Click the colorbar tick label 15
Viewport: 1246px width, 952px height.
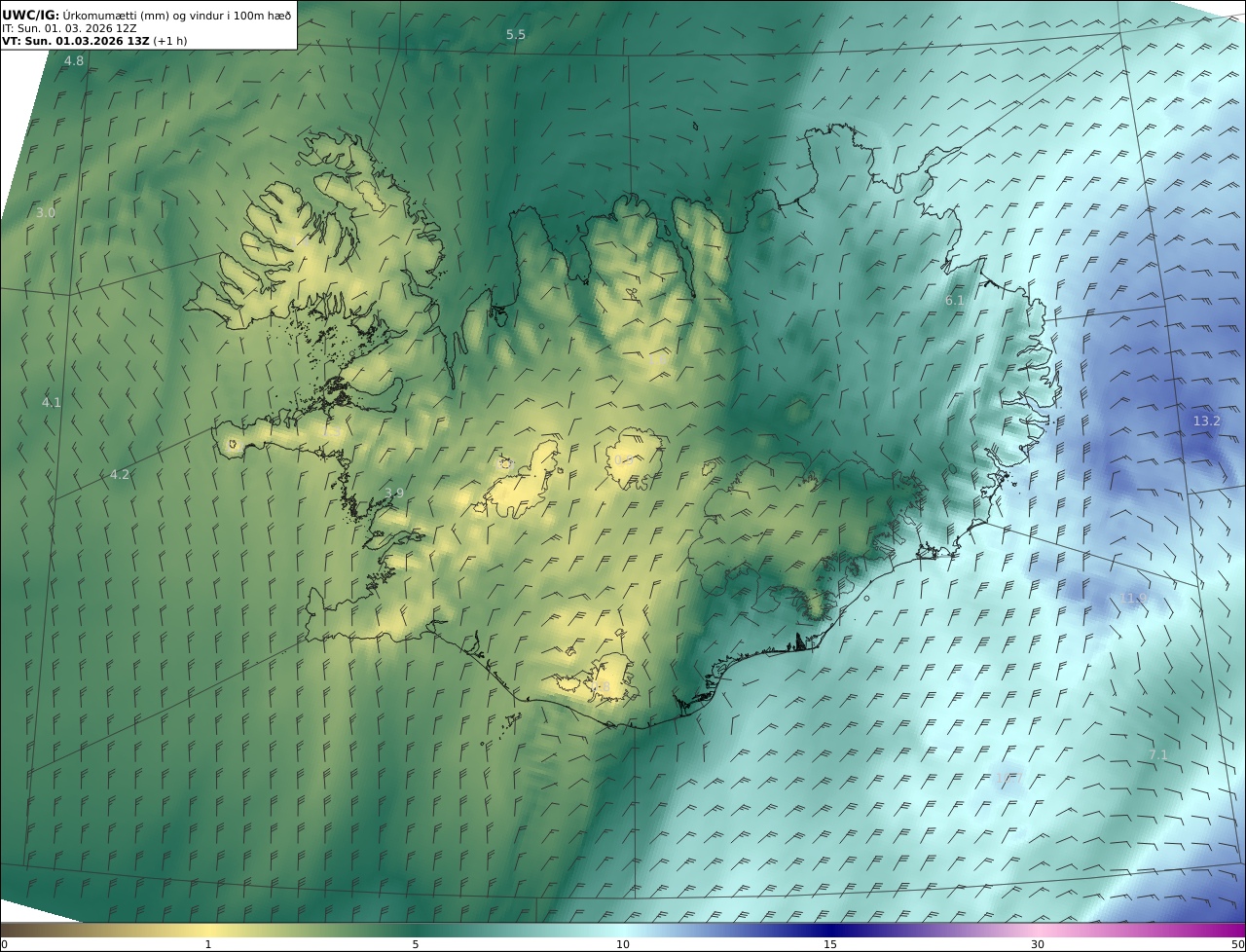click(830, 945)
